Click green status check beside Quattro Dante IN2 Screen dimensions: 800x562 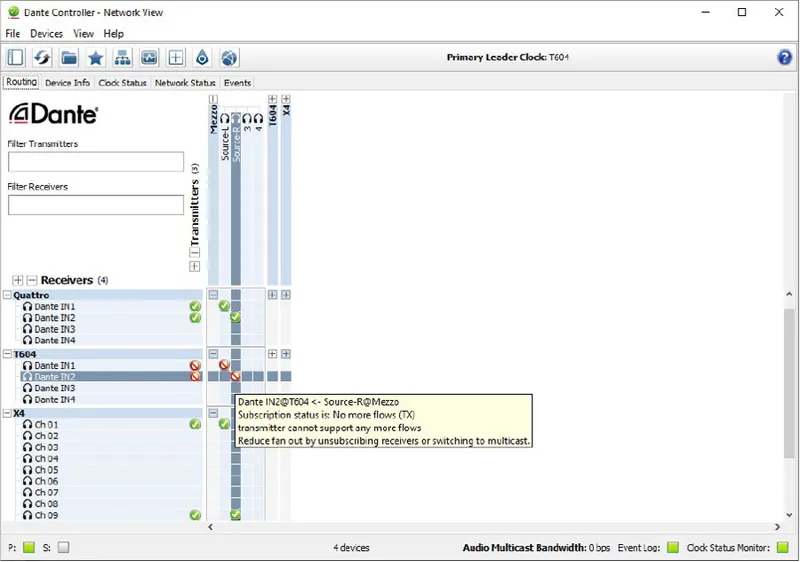[x=195, y=318]
